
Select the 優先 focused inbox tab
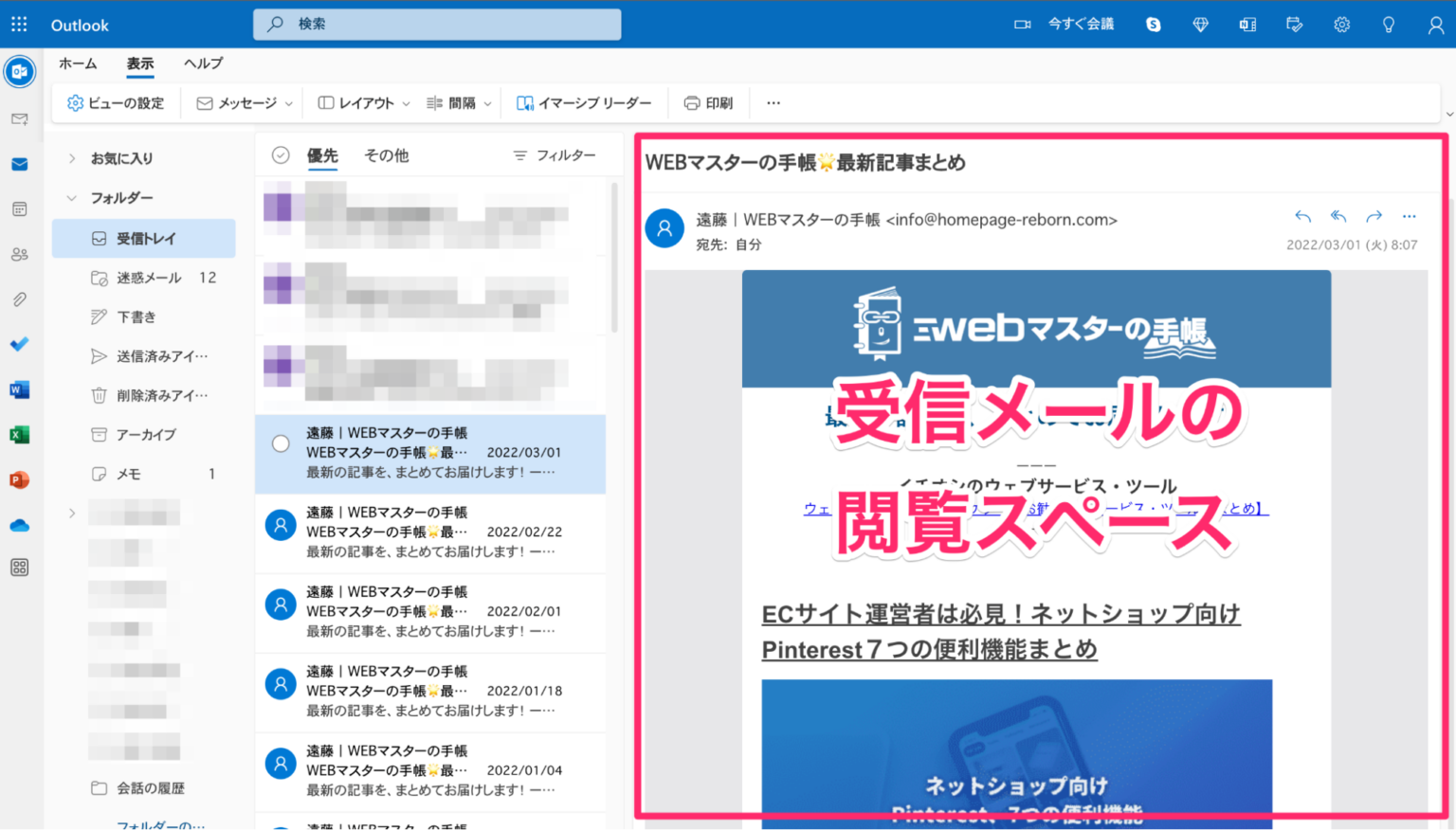coord(322,155)
